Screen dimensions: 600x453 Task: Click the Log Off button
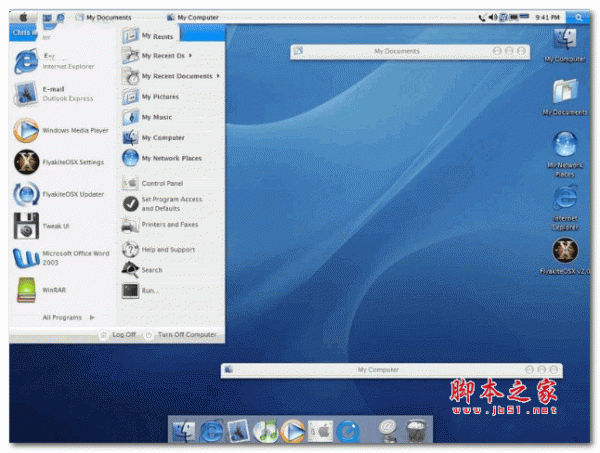pos(118,335)
